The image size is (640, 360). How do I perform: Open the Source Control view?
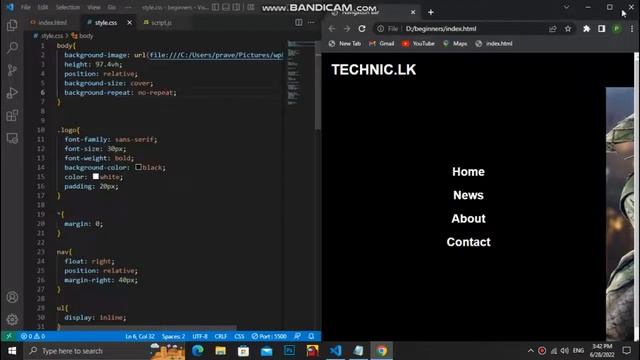[12, 70]
